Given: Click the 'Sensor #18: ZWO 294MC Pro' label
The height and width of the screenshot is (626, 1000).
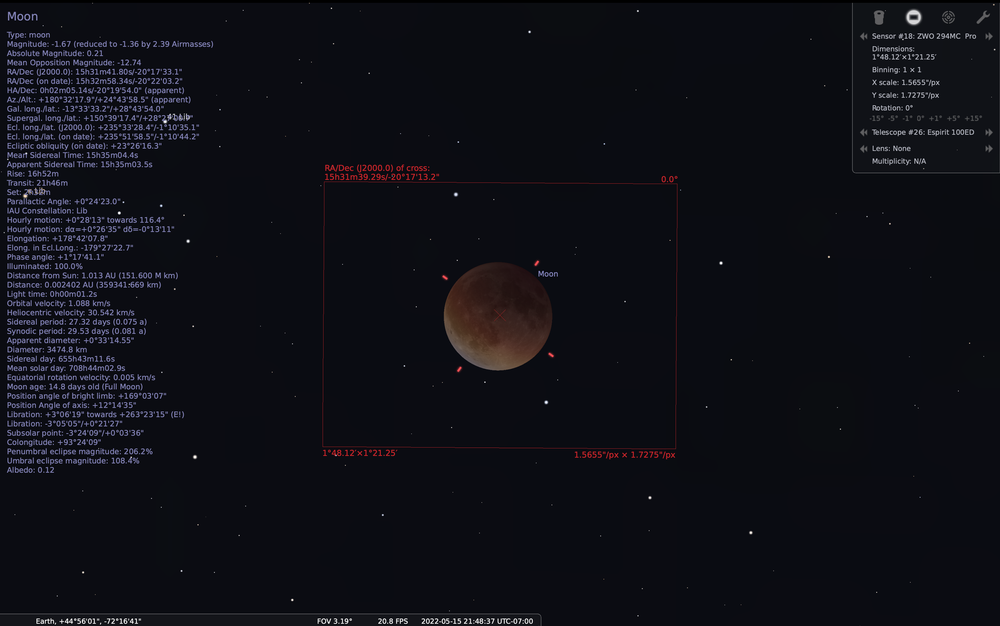Looking at the screenshot, I should pyautogui.click(x=924, y=36).
